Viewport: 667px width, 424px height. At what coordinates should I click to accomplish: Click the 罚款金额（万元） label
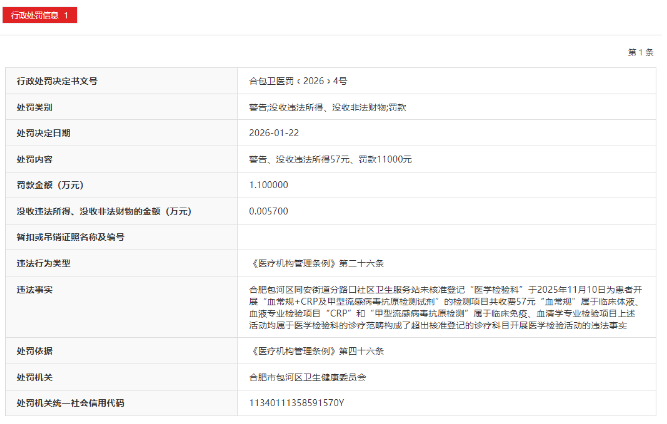(50, 185)
